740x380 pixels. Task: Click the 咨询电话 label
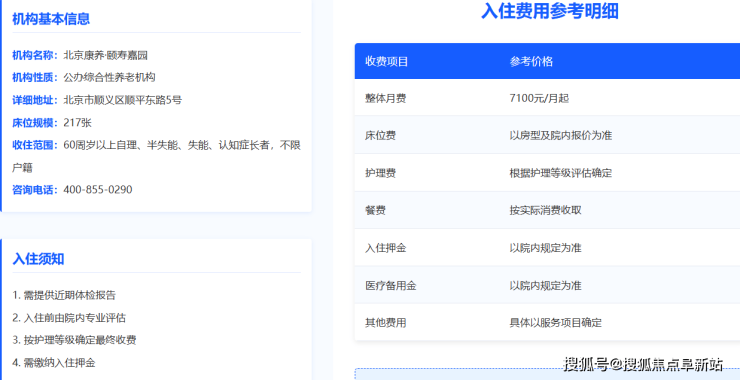coord(34,190)
